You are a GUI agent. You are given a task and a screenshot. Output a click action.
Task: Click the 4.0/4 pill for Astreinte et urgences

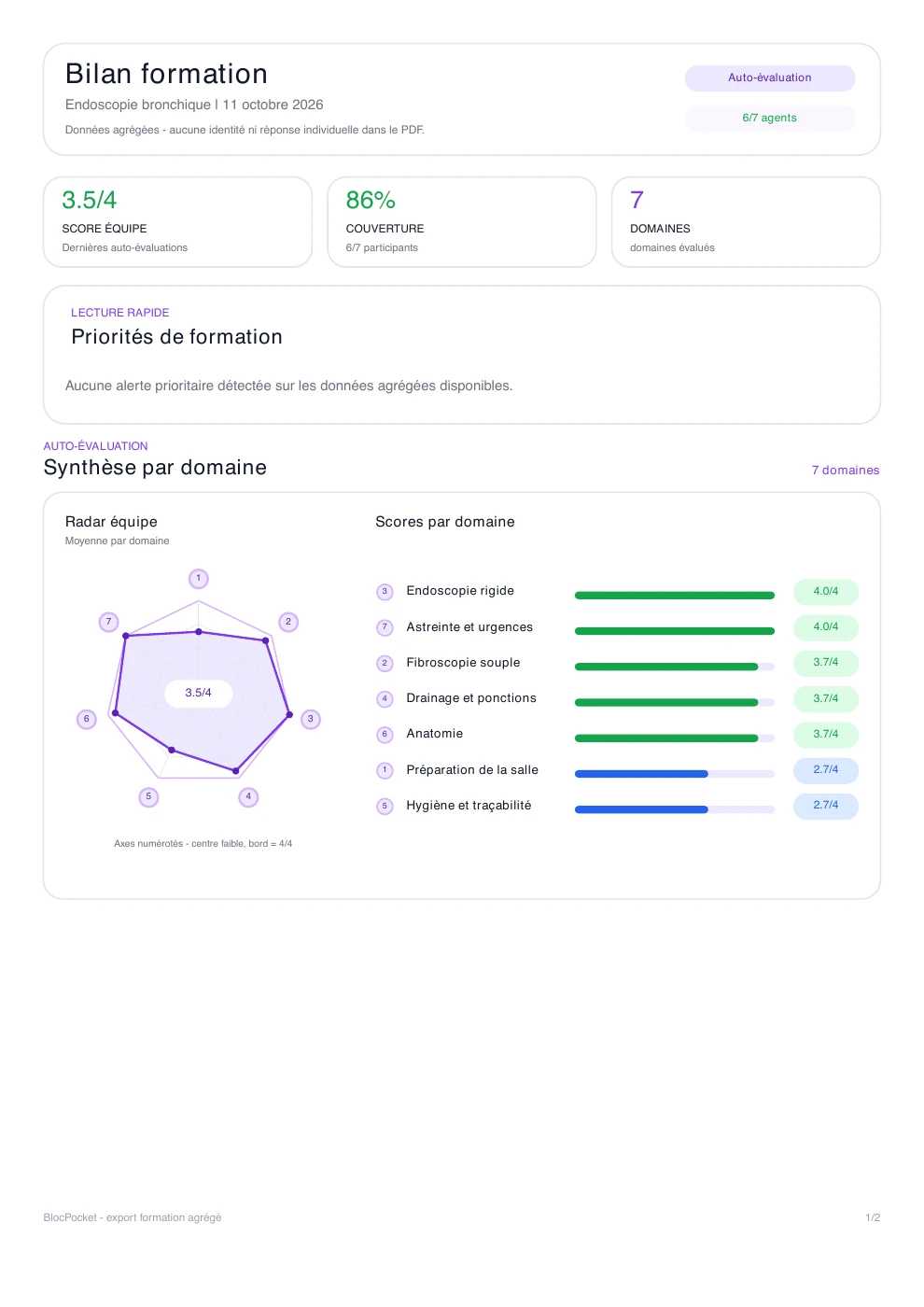826,627
